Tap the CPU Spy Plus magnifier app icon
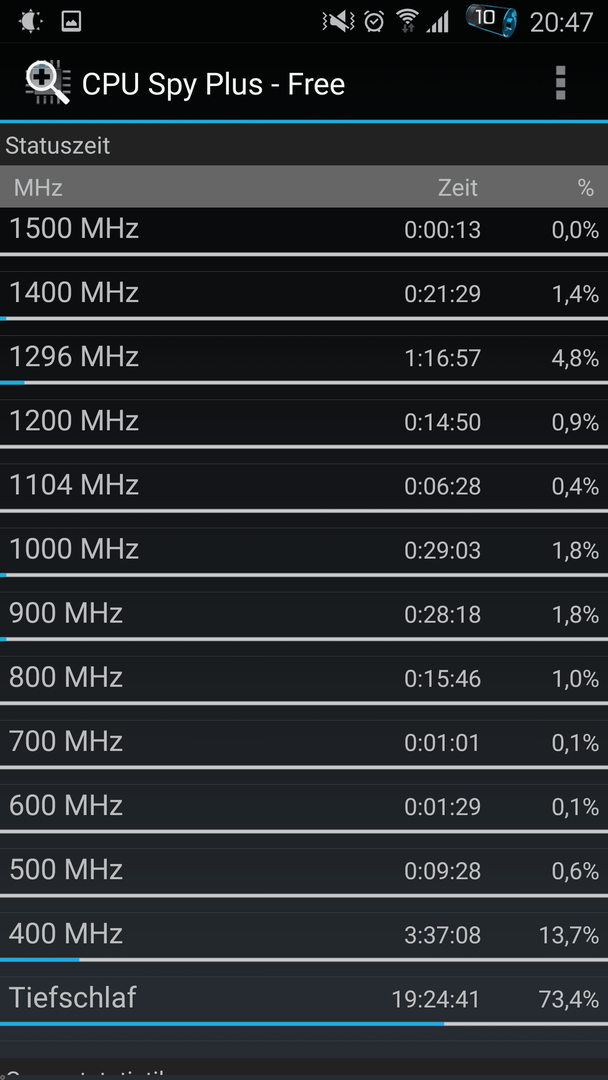The height and width of the screenshot is (1080, 608). tap(48, 83)
